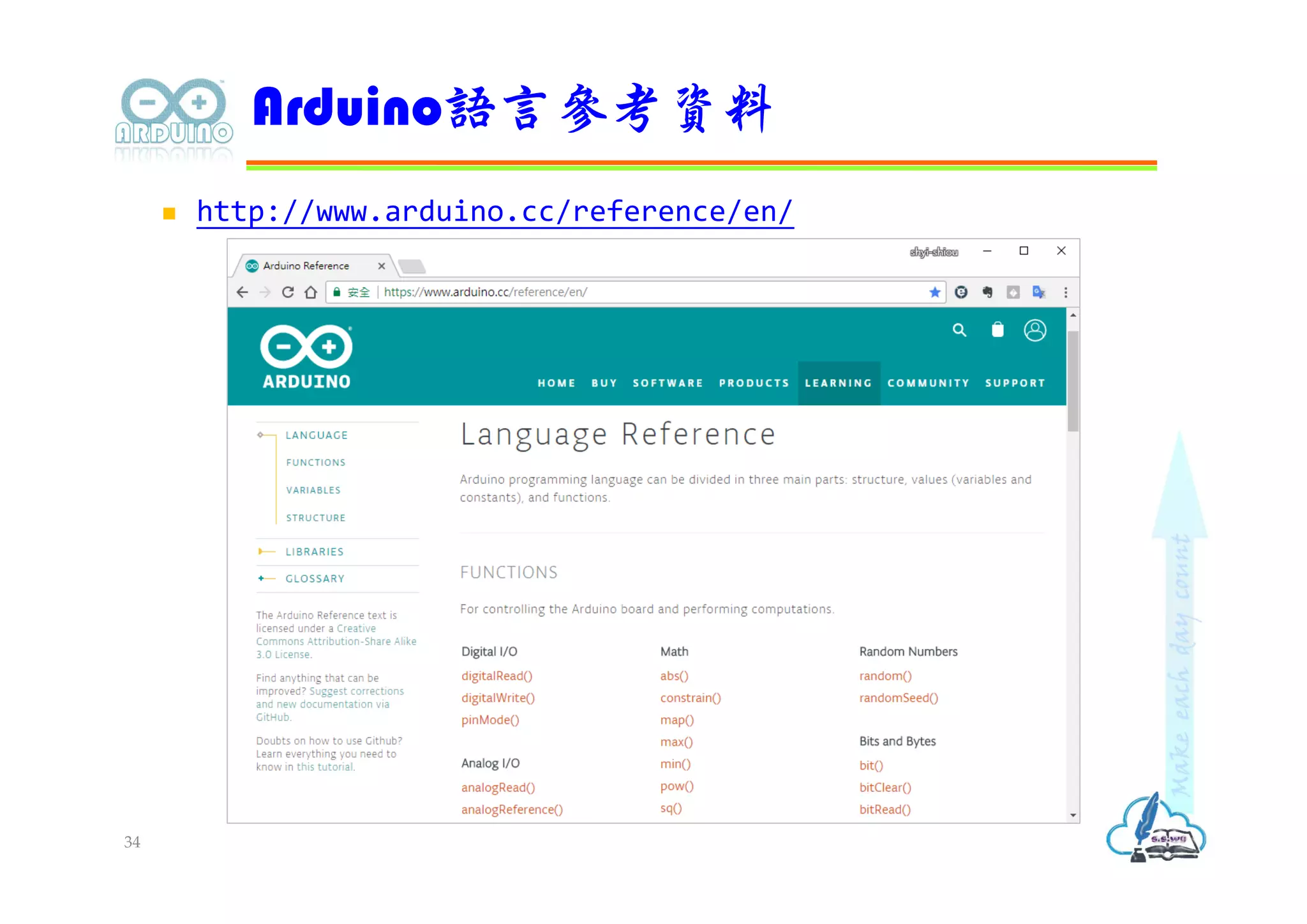Open the constrain() reference link
This screenshot has width=1307, height=924.
(691, 698)
